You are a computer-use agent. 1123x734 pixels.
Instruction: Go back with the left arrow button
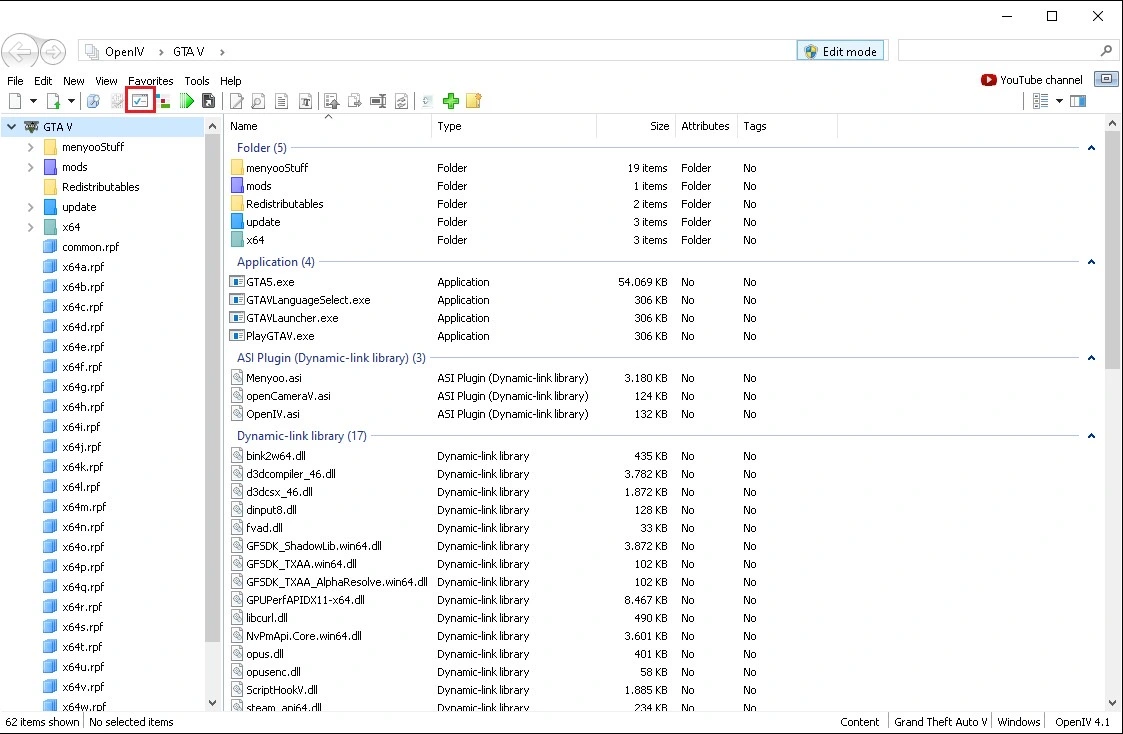click(19, 51)
